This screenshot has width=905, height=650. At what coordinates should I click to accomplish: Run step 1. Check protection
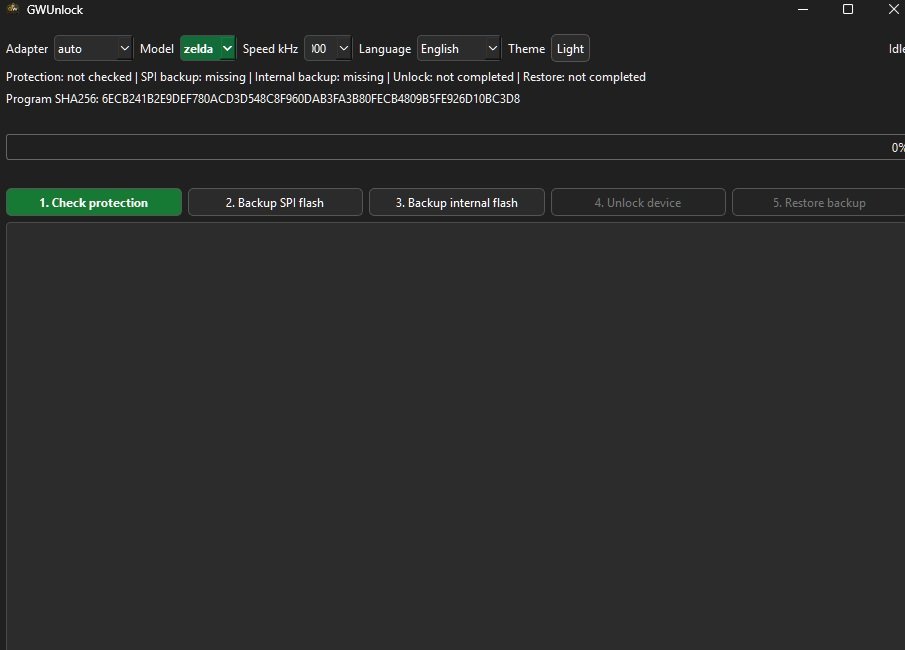94,203
